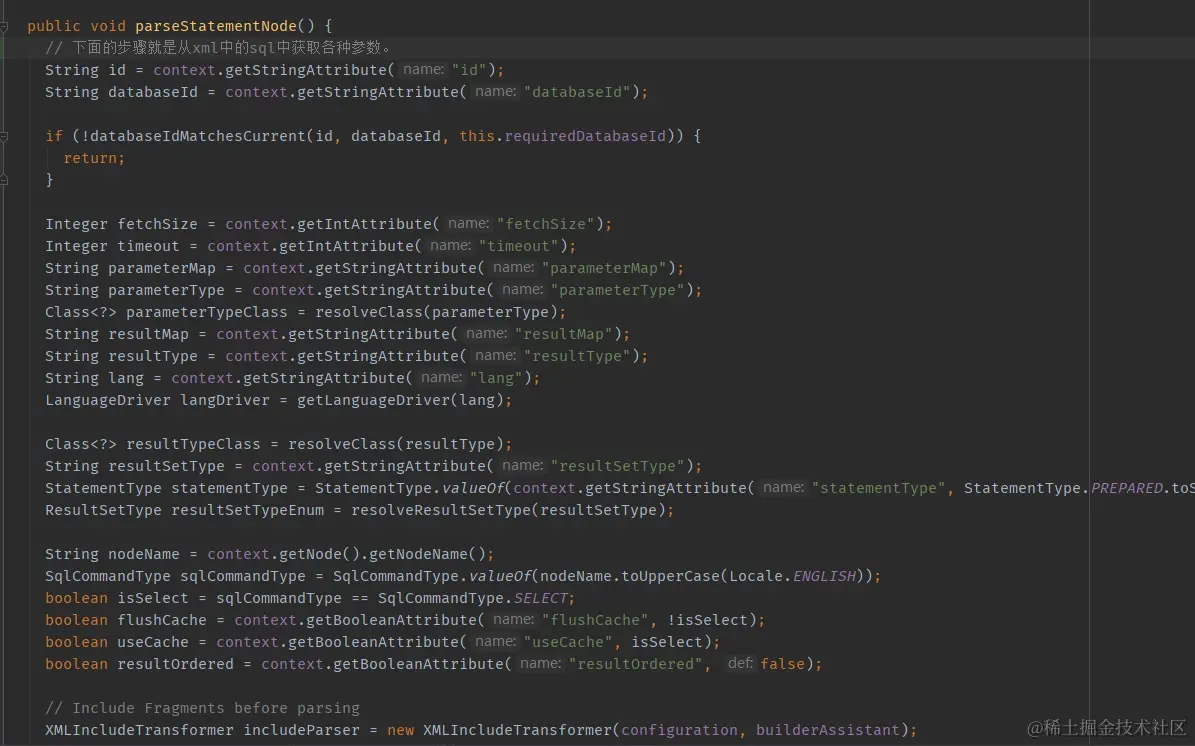Viewport: 1195px width, 746px height.
Task: Click the getLanguageDriver method call
Action: (x=373, y=400)
